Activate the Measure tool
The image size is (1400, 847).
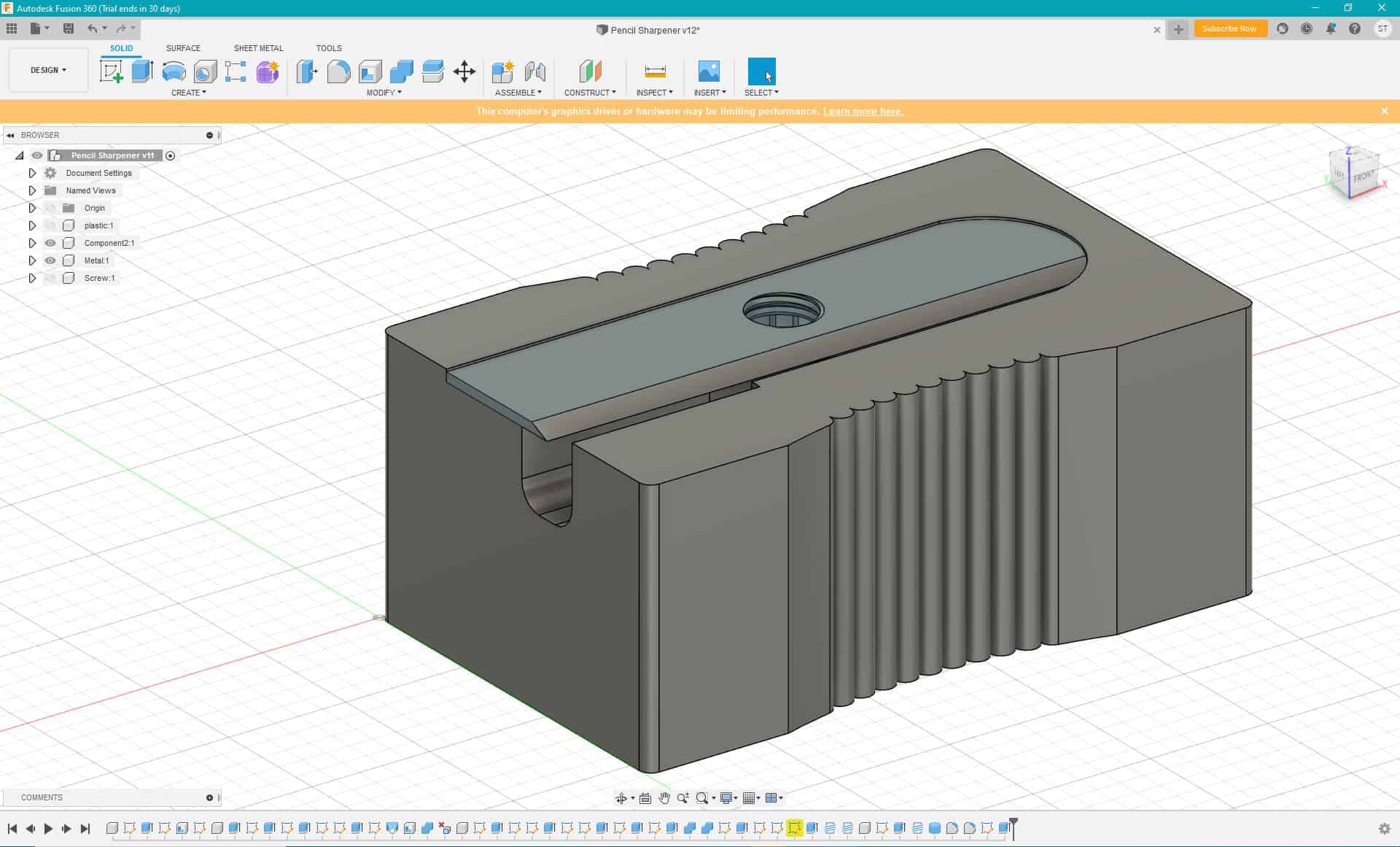click(655, 71)
